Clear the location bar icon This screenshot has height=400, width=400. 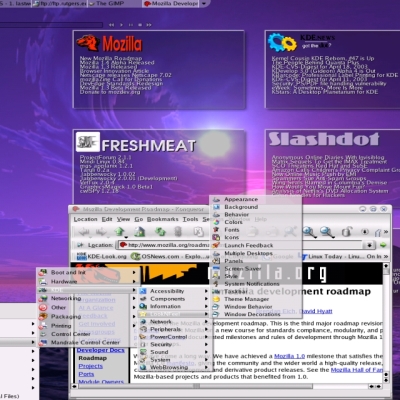coord(80,245)
